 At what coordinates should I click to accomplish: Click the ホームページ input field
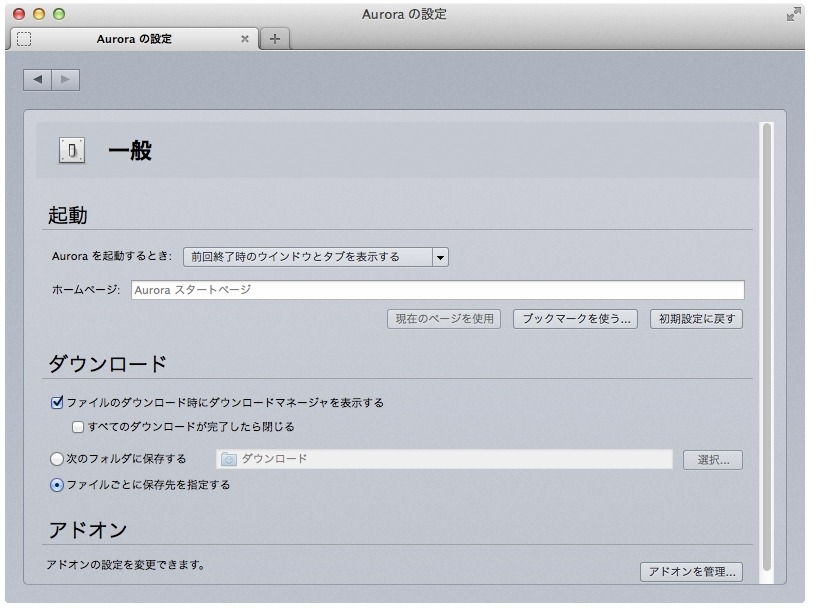[x=438, y=290]
